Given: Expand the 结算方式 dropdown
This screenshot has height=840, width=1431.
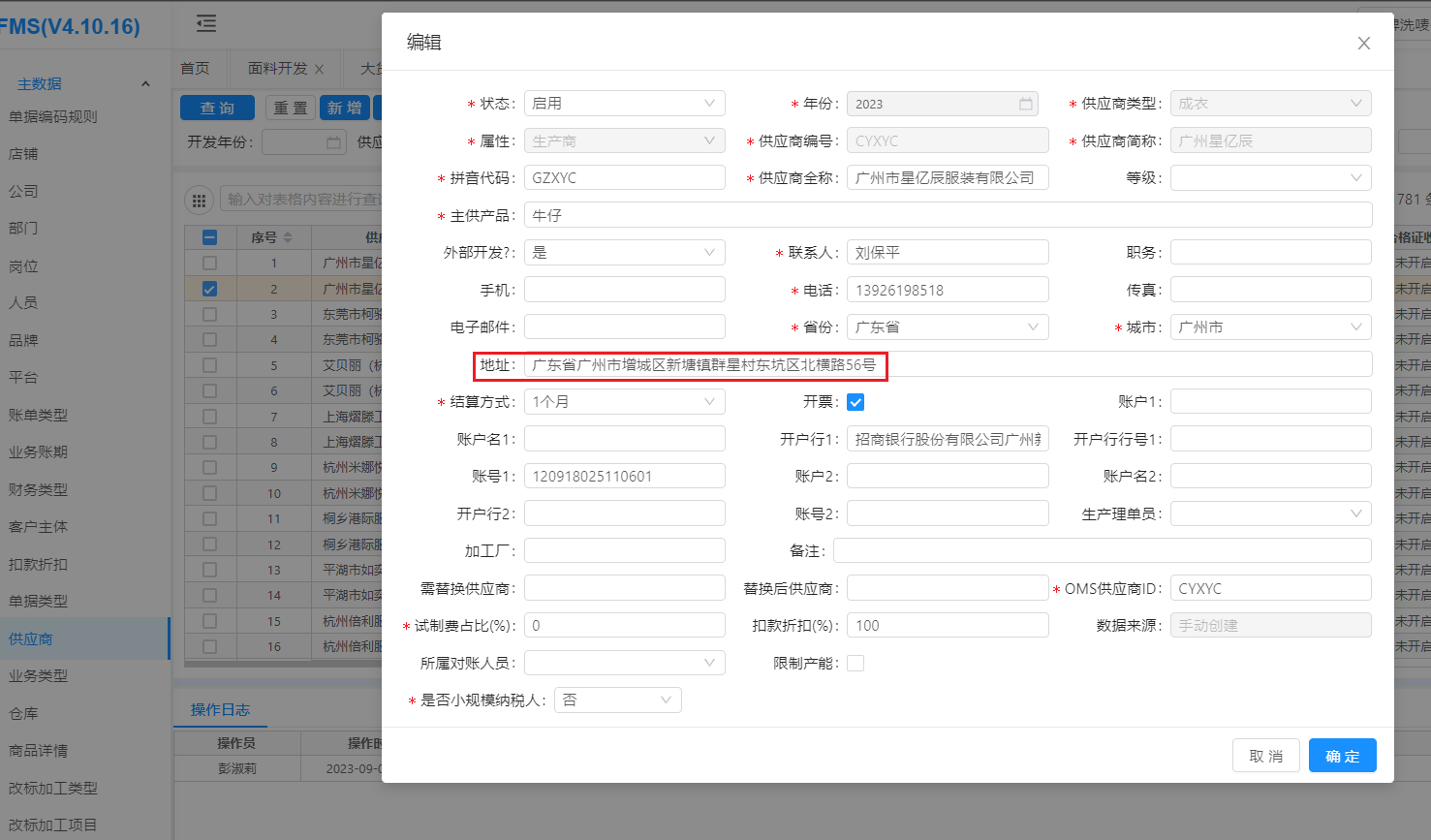Looking at the screenshot, I should 624,402.
